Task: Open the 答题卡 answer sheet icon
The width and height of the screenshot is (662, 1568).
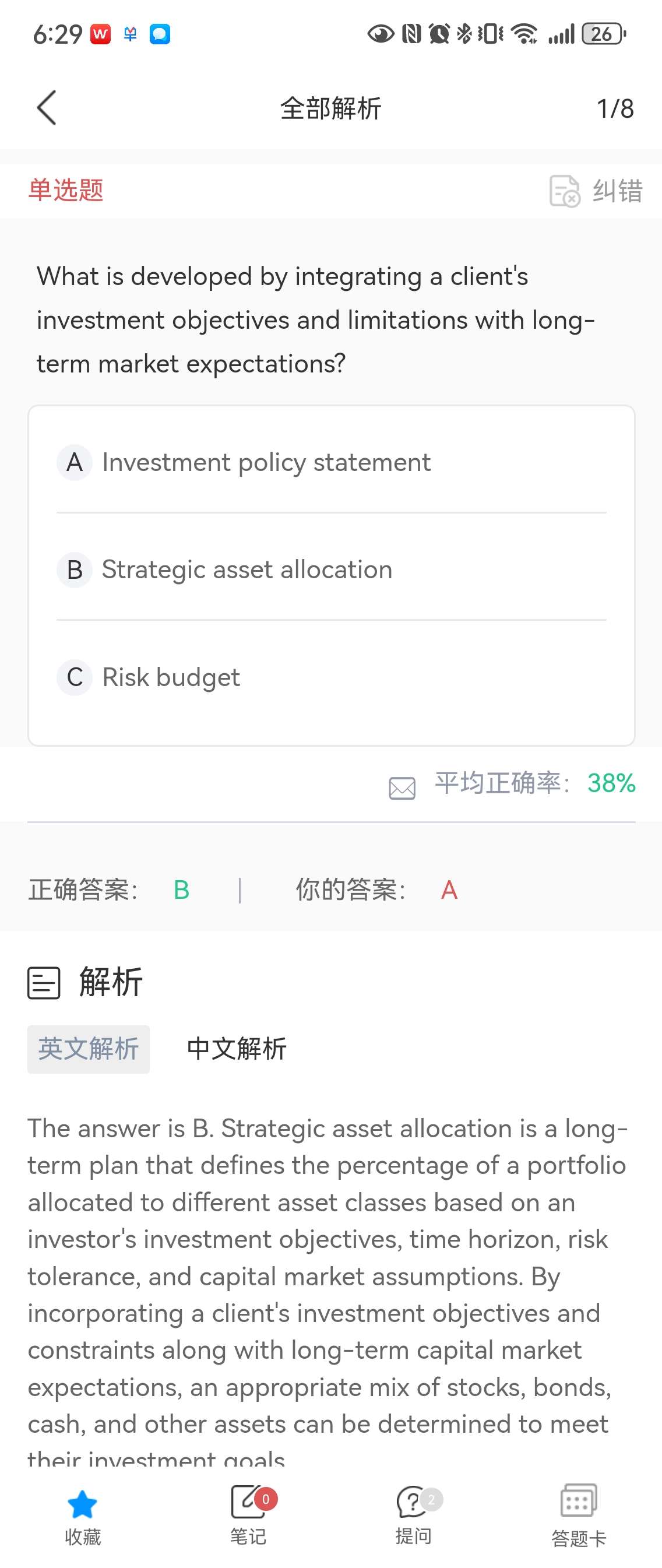Action: click(579, 1500)
